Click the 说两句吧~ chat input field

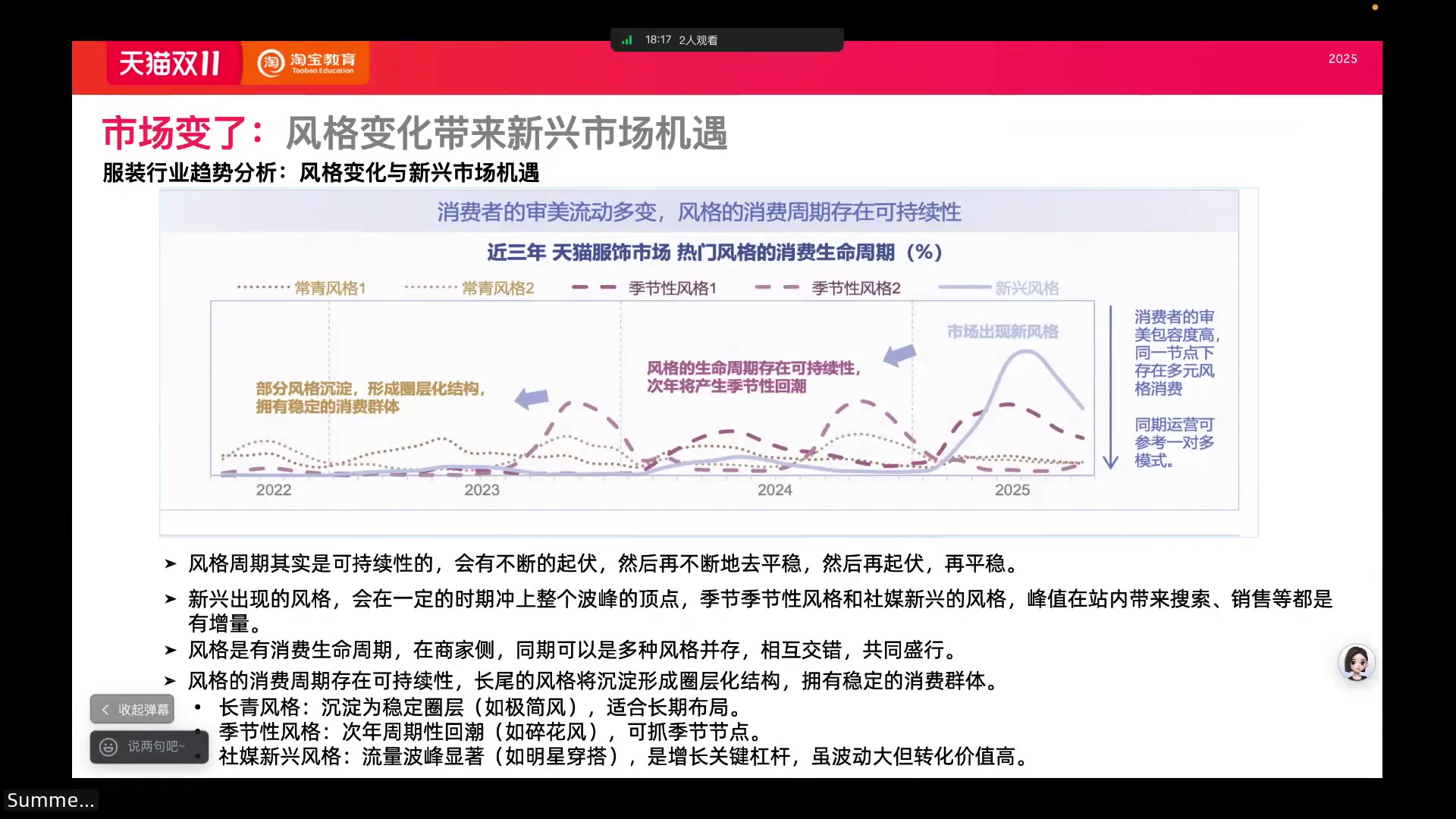pos(155,747)
